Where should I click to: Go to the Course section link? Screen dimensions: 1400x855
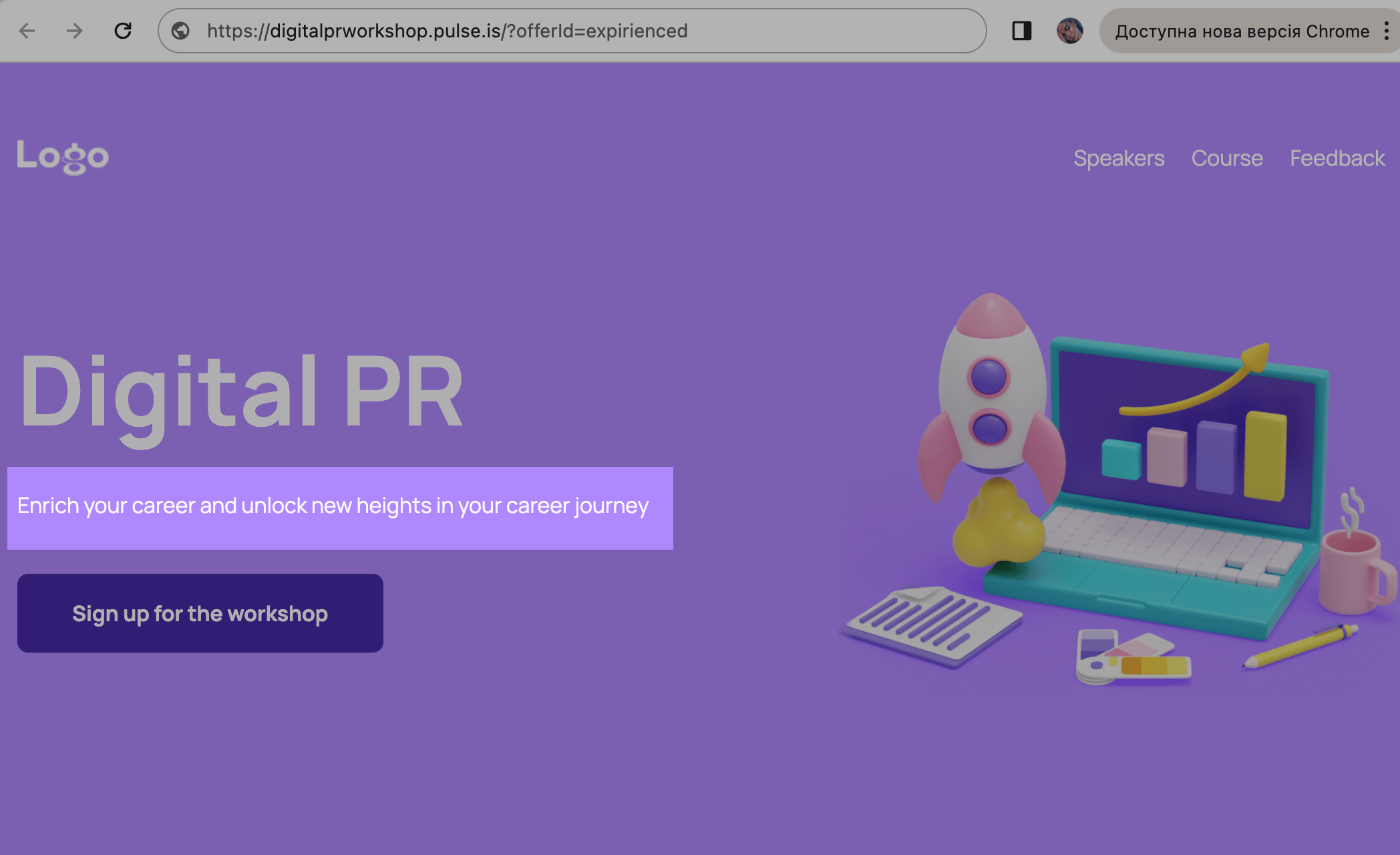click(x=1227, y=158)
